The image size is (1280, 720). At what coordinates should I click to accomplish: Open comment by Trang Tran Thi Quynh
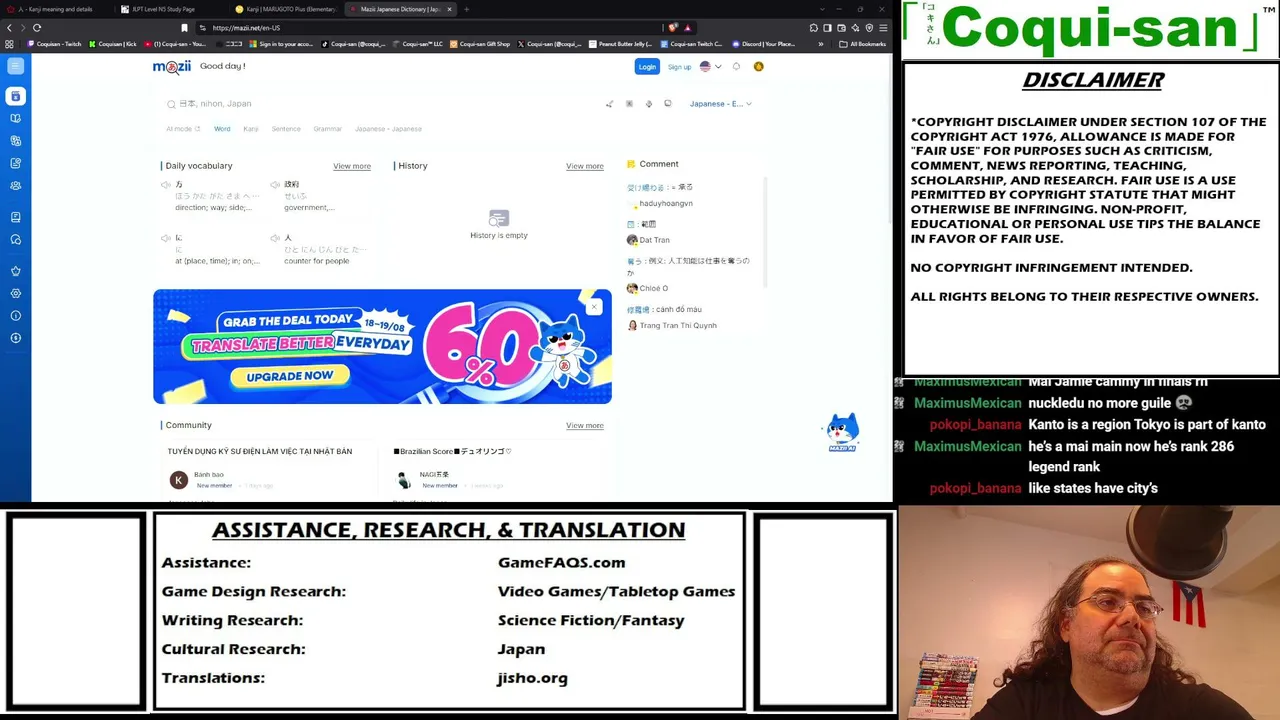(x=677, y=326)
